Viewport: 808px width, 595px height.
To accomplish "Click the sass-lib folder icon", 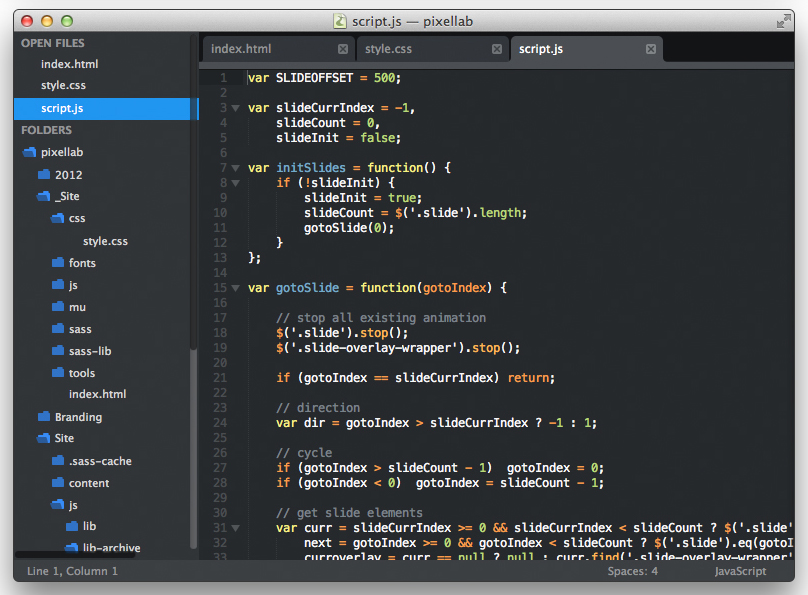I will pyautogui.click(x=57, y=351).
